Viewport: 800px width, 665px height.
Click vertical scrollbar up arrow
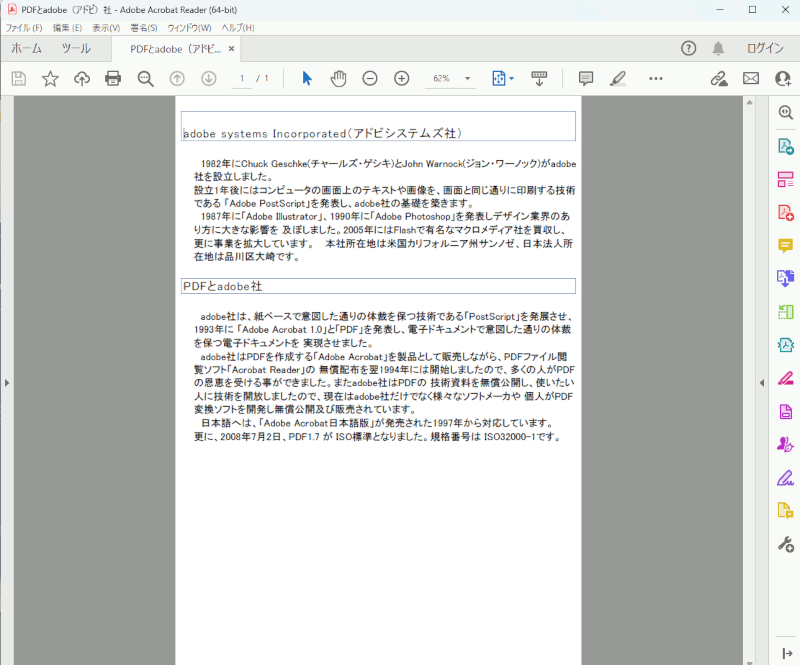click(749, 102)
